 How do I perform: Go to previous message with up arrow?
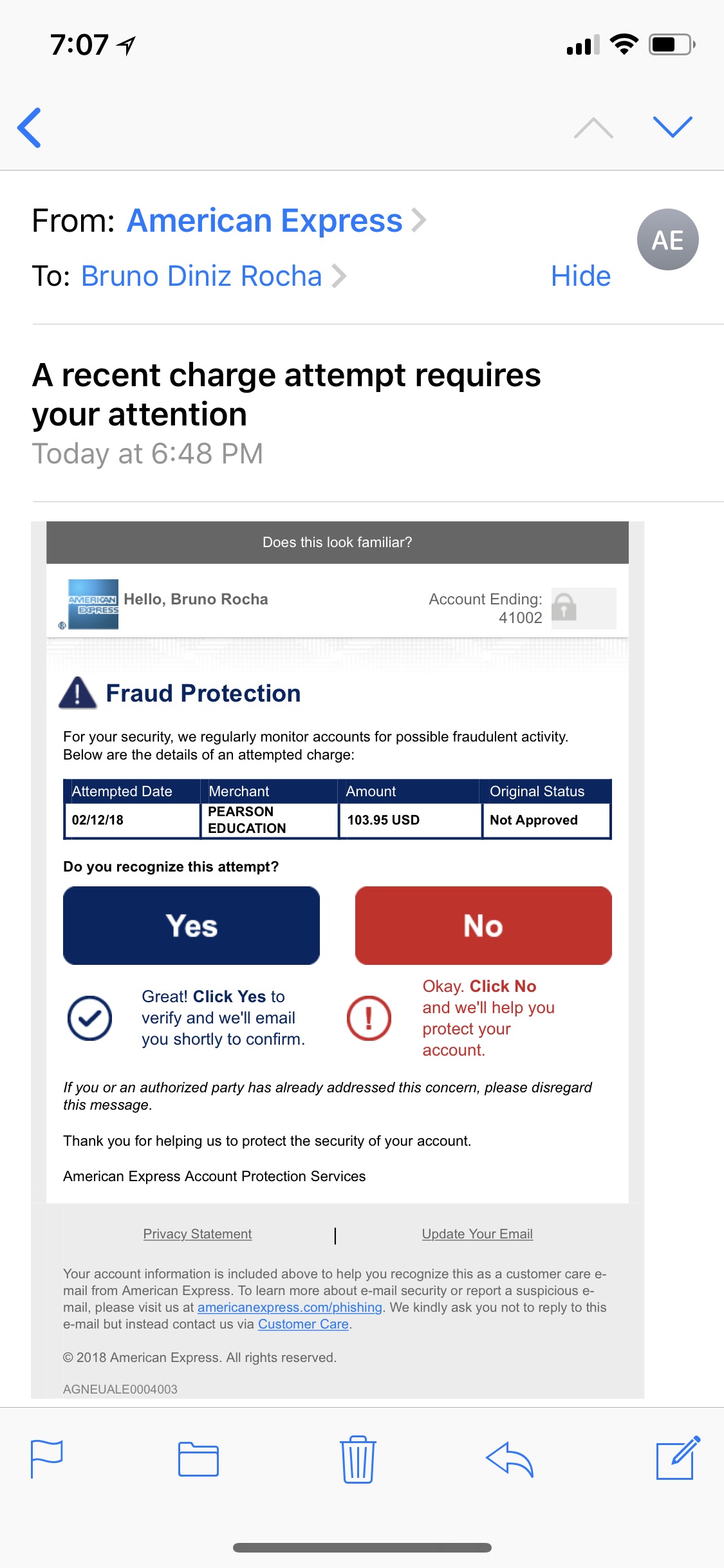(593, 128)
